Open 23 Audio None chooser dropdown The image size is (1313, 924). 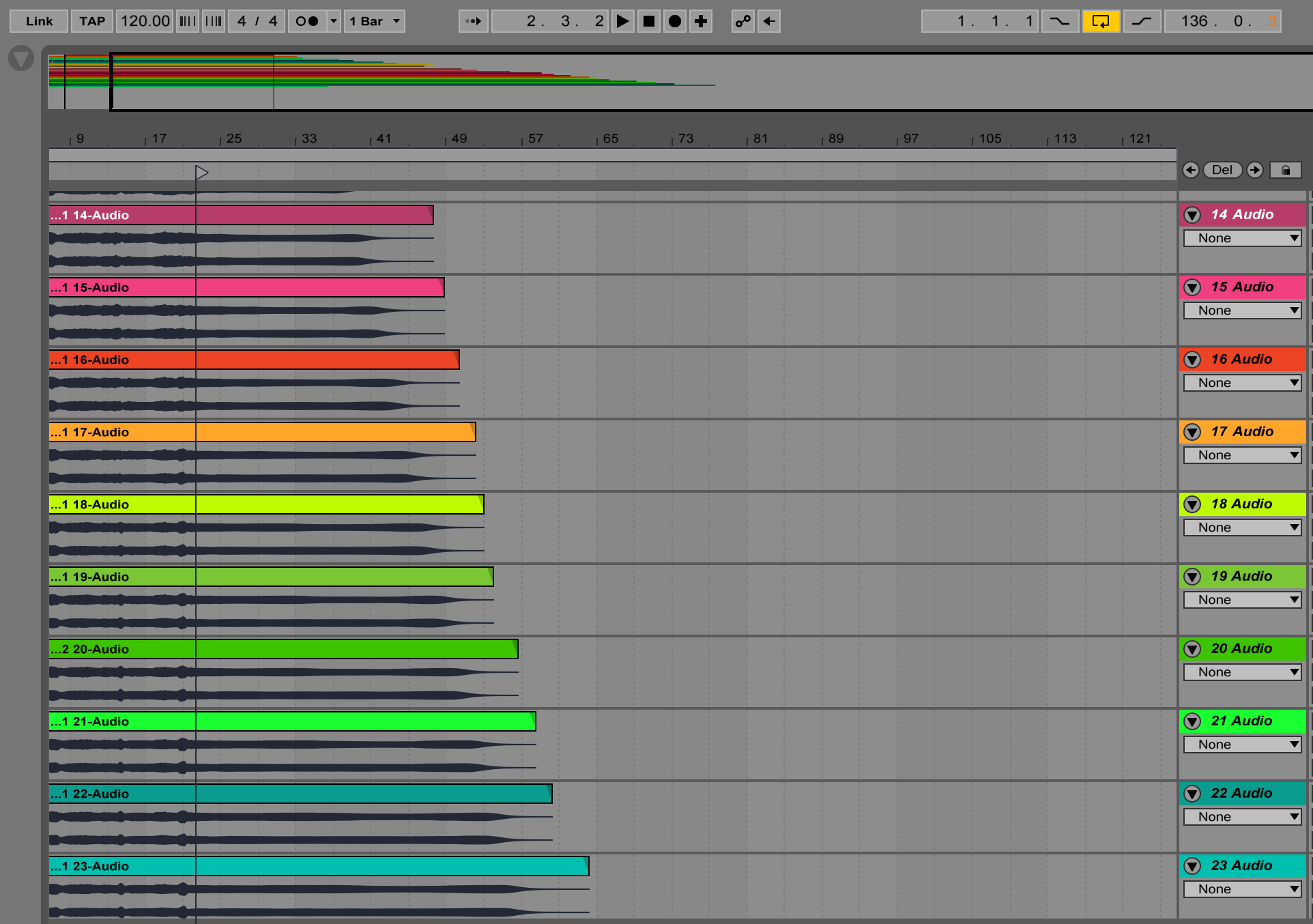[1242, 889]
